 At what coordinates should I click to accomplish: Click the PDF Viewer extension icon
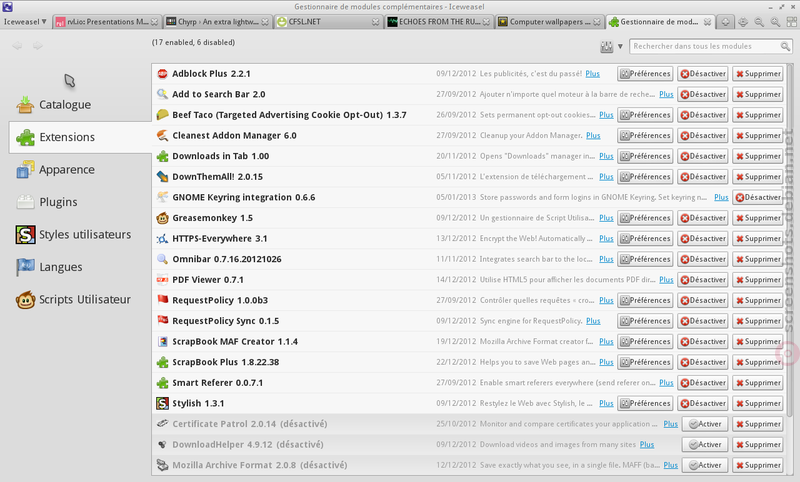(x=162, y=280)
